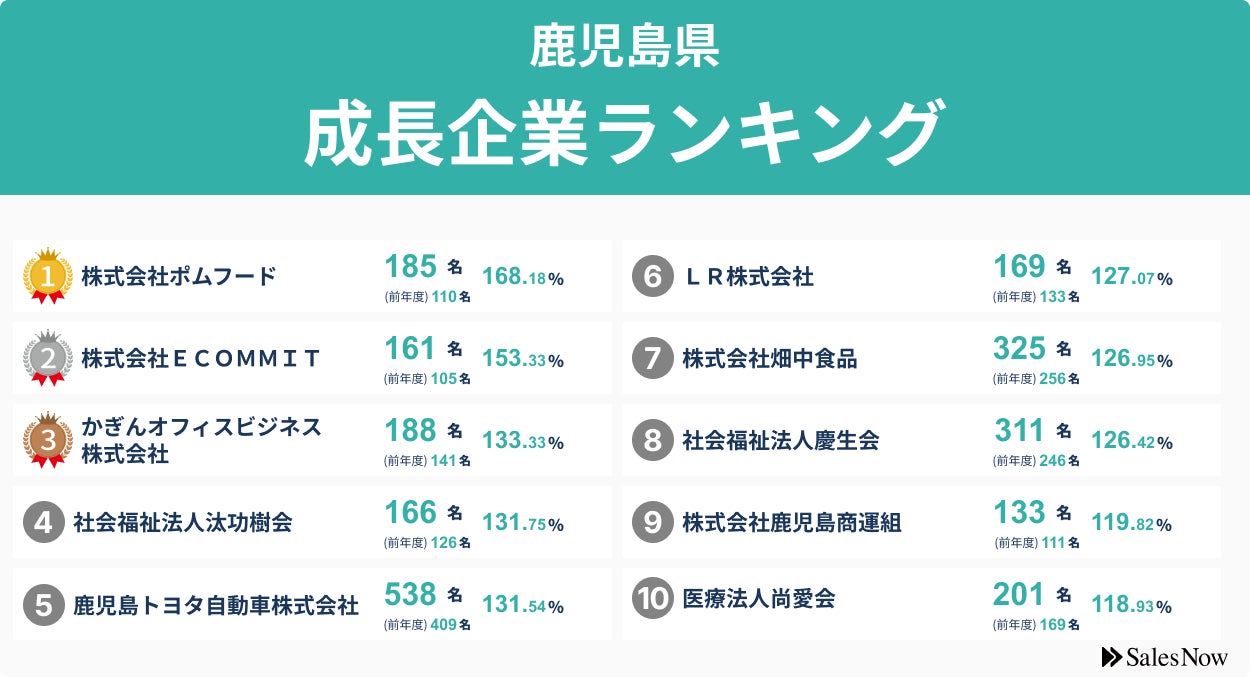Click the silver medal rank 2 icon
Viewport: 1250px width, 677px height.
(49, 358)
